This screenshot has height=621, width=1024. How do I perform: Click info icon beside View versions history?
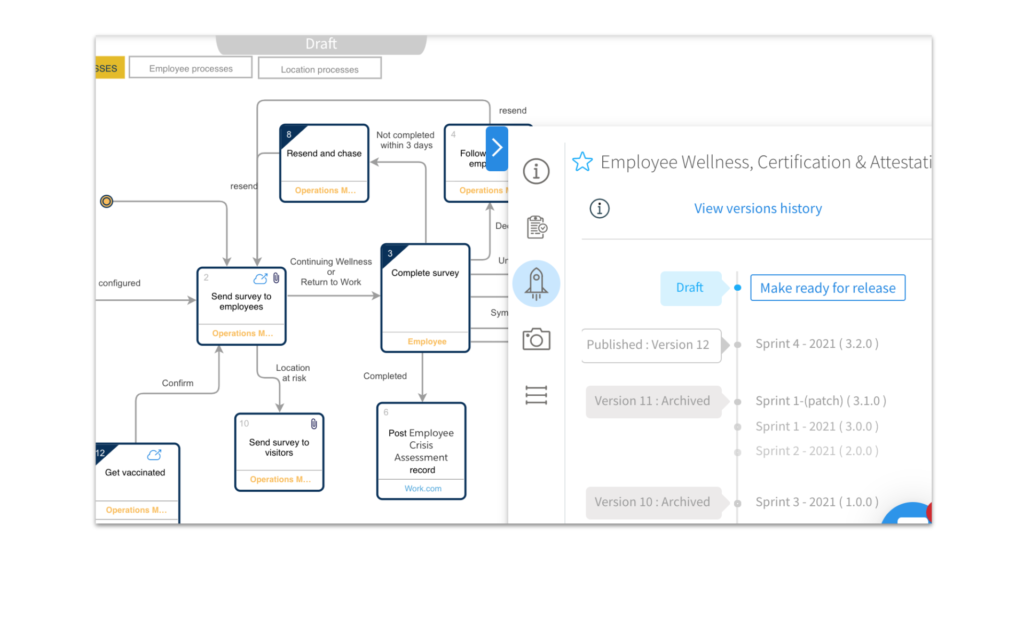[x=599, y=208]
